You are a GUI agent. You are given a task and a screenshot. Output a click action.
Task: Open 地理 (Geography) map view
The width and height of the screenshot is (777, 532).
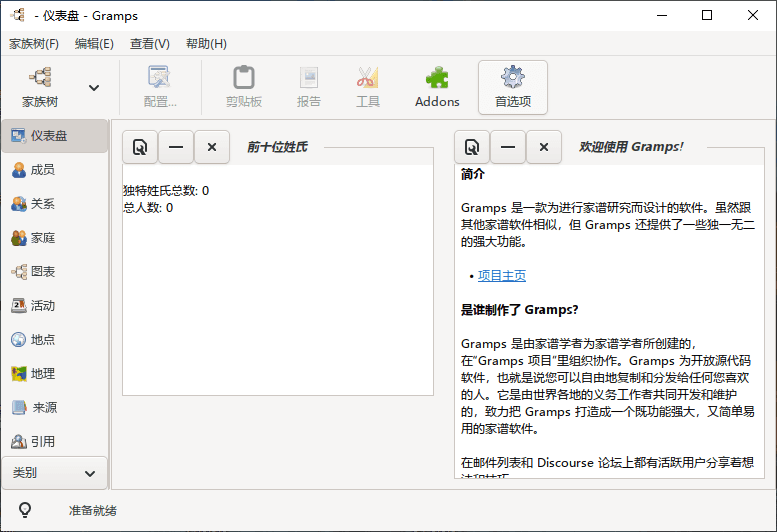click(42, 374)
